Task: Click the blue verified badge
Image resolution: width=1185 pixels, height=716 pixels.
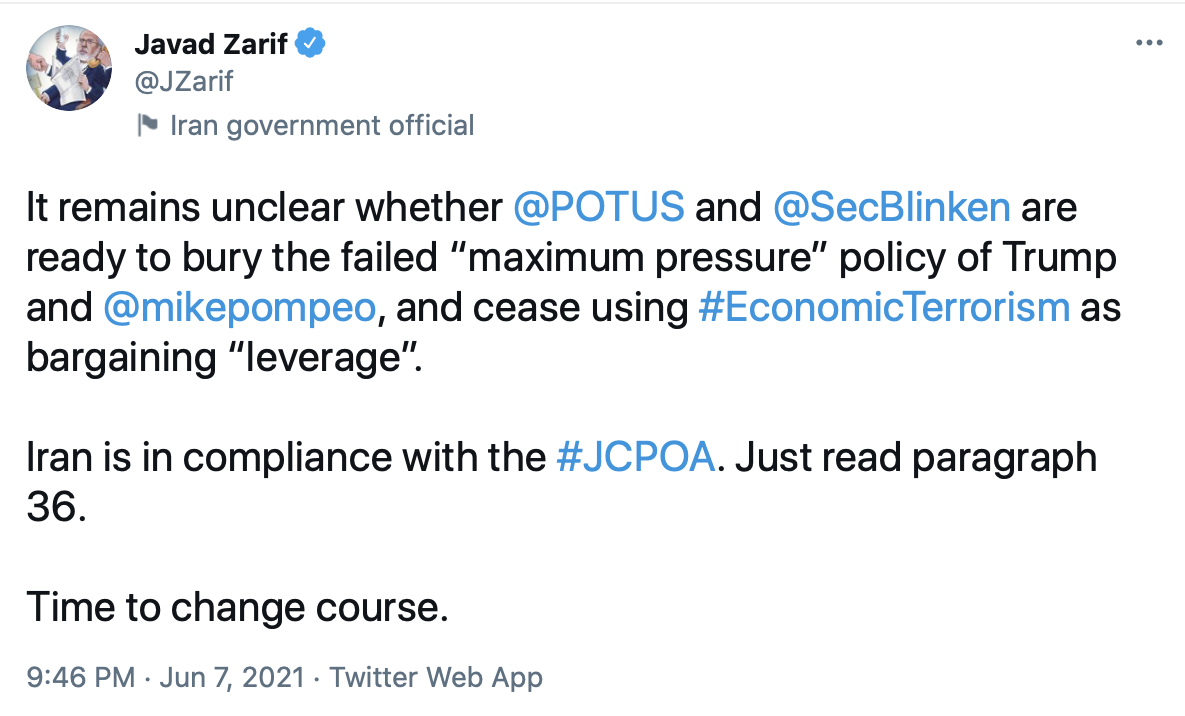Action: point(313,44)
